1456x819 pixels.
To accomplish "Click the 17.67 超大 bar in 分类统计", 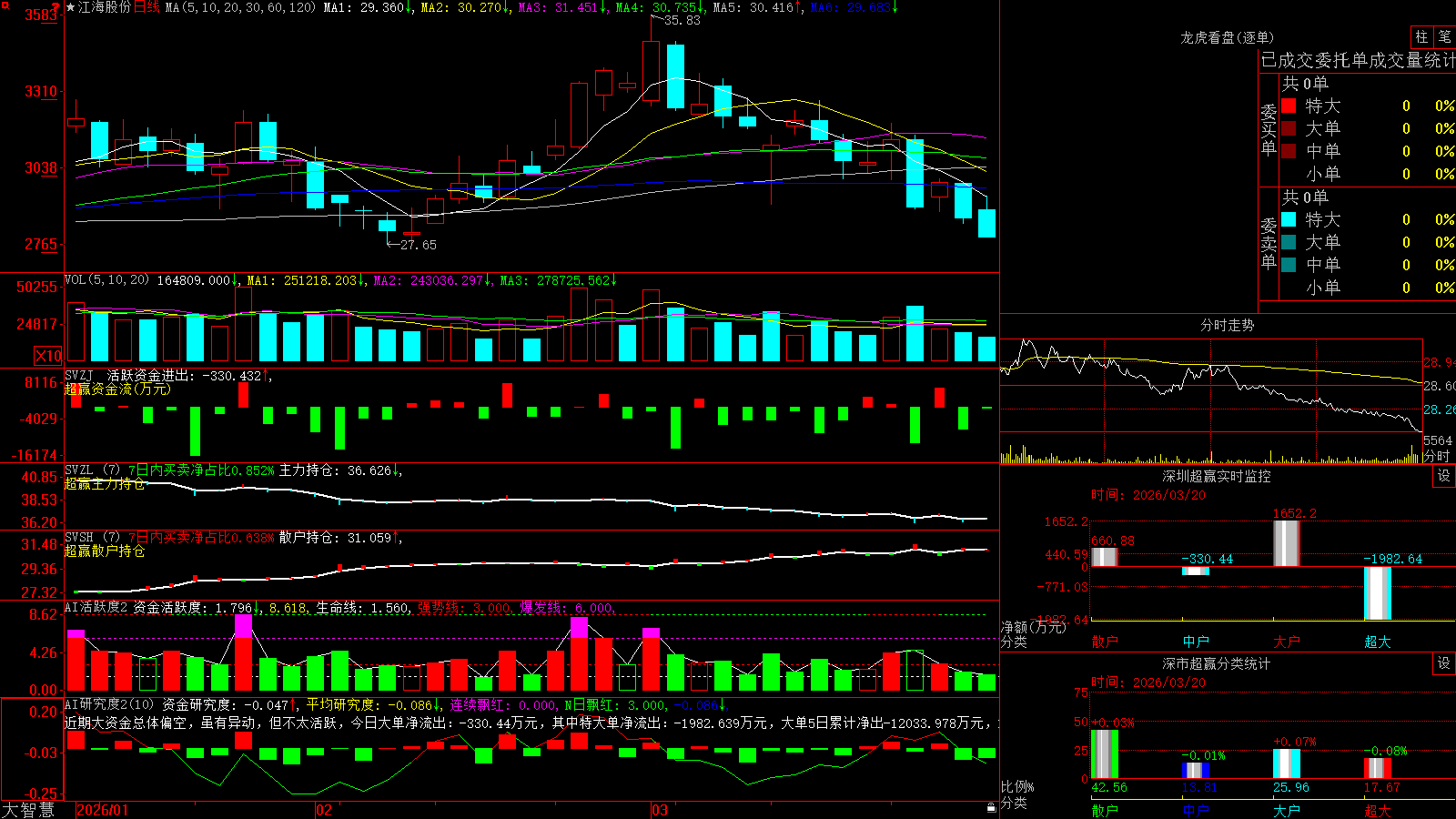I will pos(1378,769).
